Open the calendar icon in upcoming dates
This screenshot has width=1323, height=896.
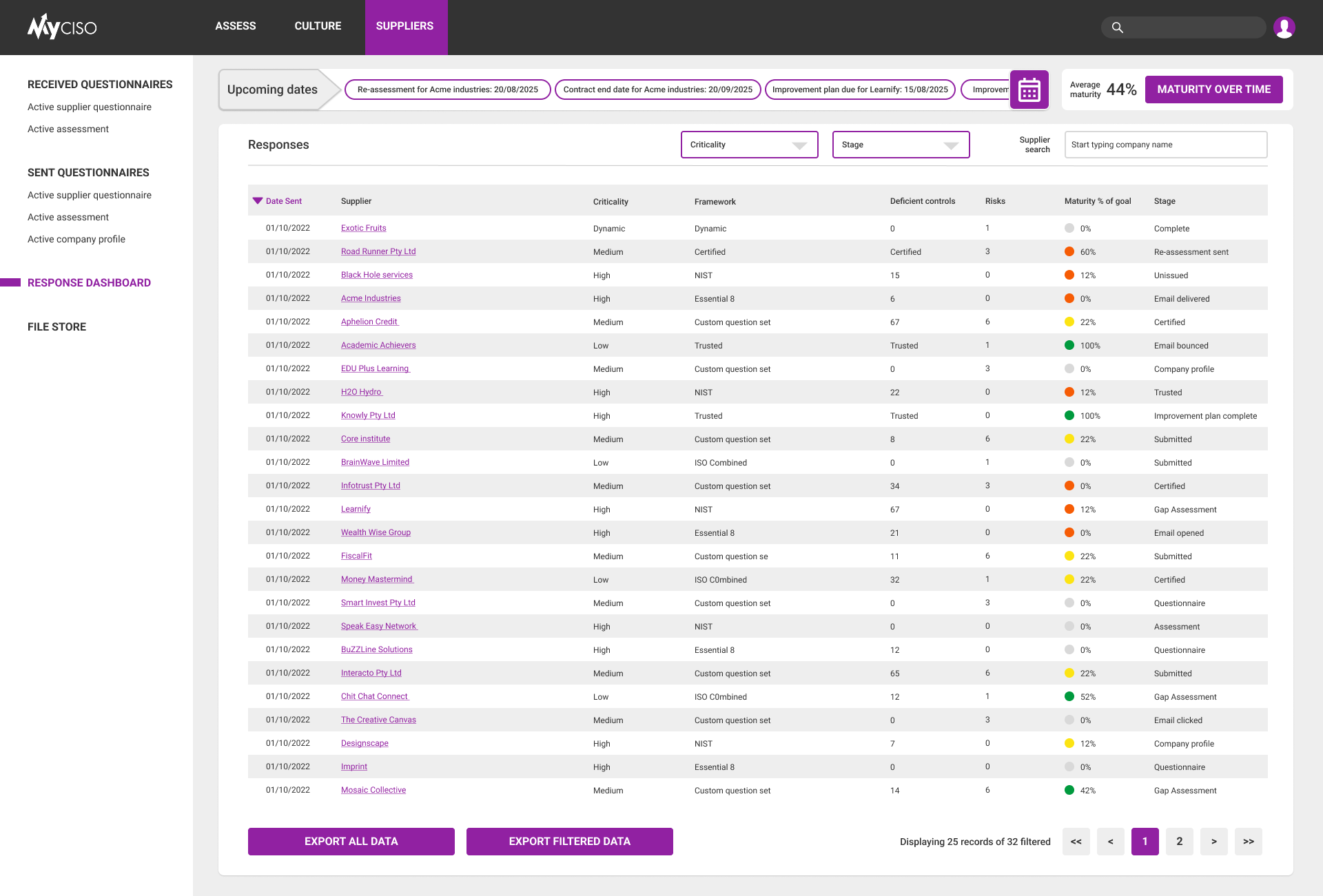1029,90
